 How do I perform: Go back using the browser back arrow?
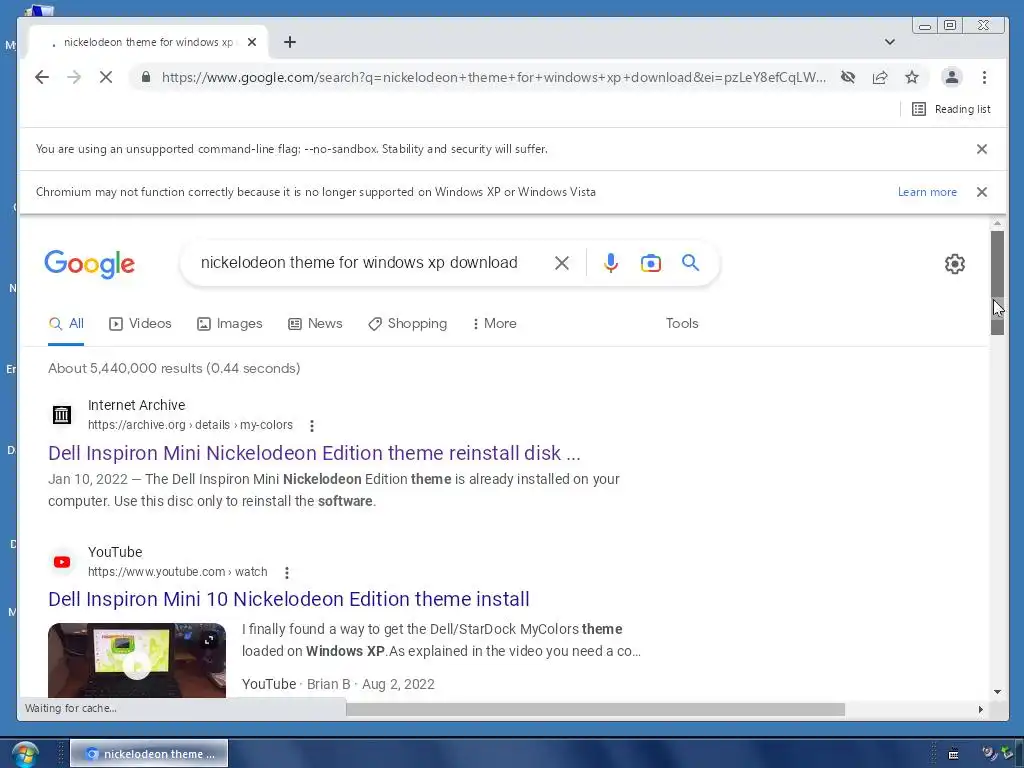click(x=42, y=77)
